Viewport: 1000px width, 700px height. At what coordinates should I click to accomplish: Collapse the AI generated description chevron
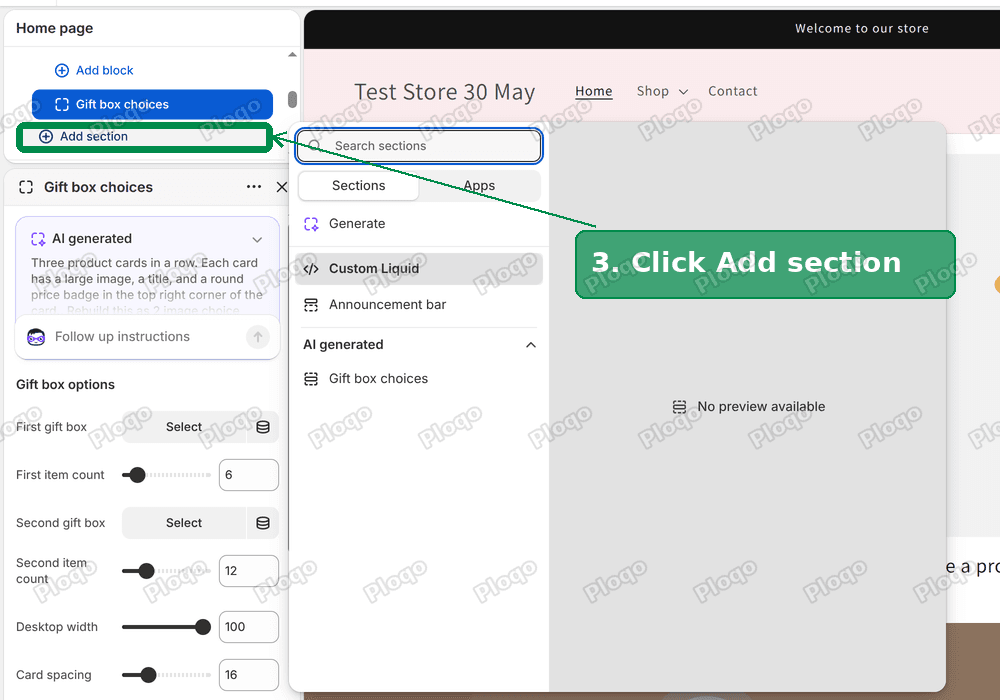click(257, 240)
